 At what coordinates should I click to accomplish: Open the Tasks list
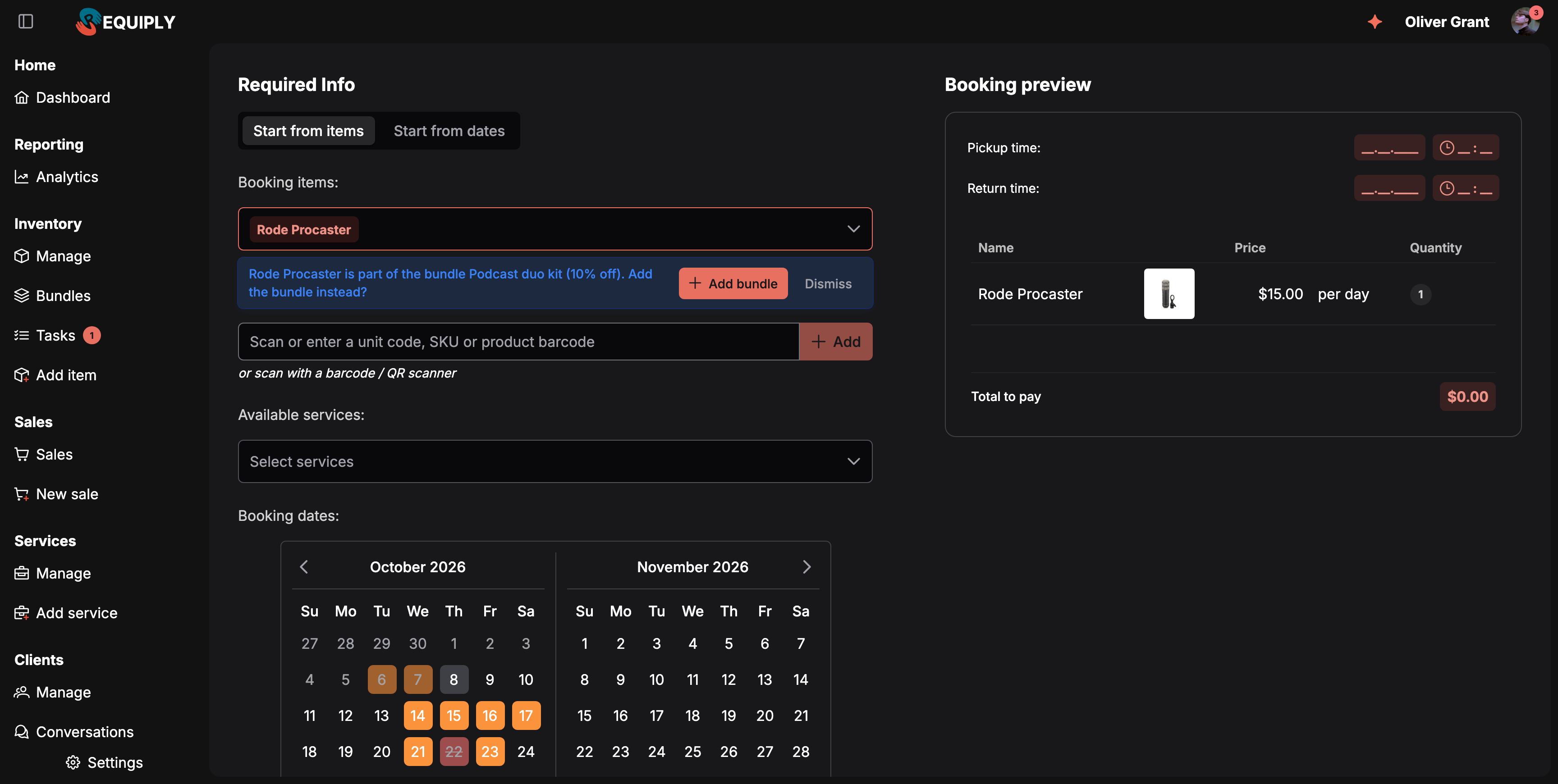click(x=45, y=335)
